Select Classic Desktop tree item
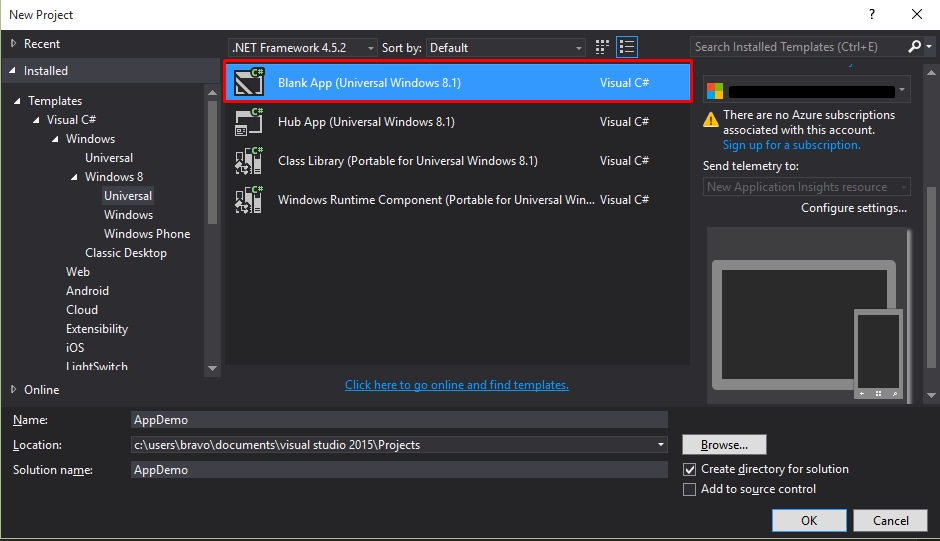This screenshot has height=541, width=940. tap(126, 253)
